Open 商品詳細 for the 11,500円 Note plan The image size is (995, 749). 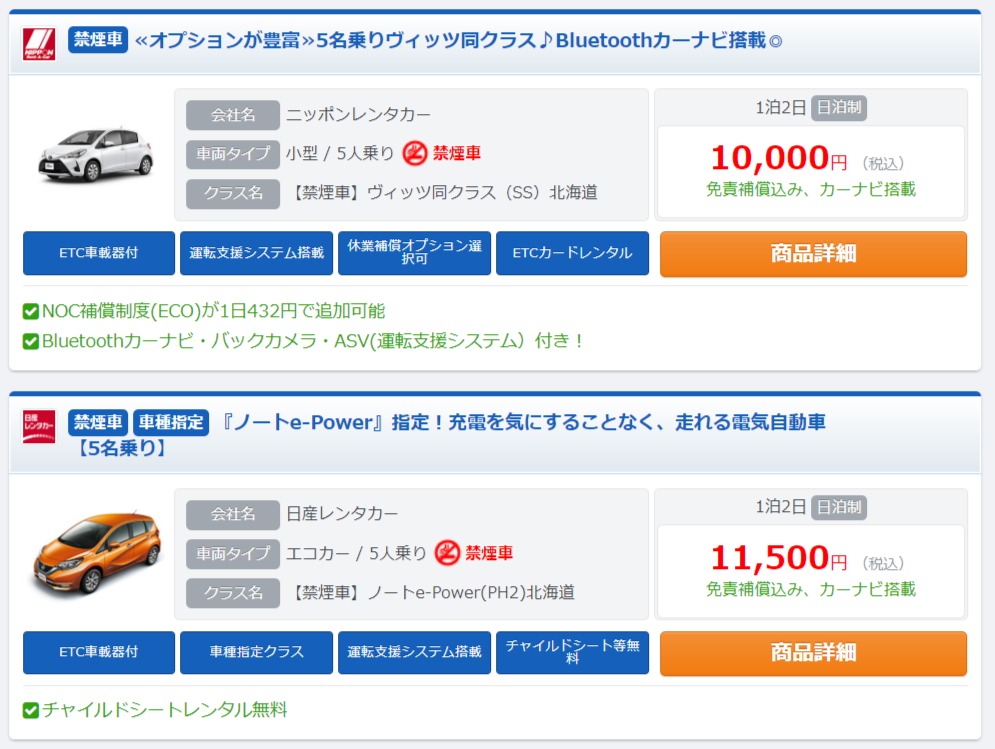813,653
